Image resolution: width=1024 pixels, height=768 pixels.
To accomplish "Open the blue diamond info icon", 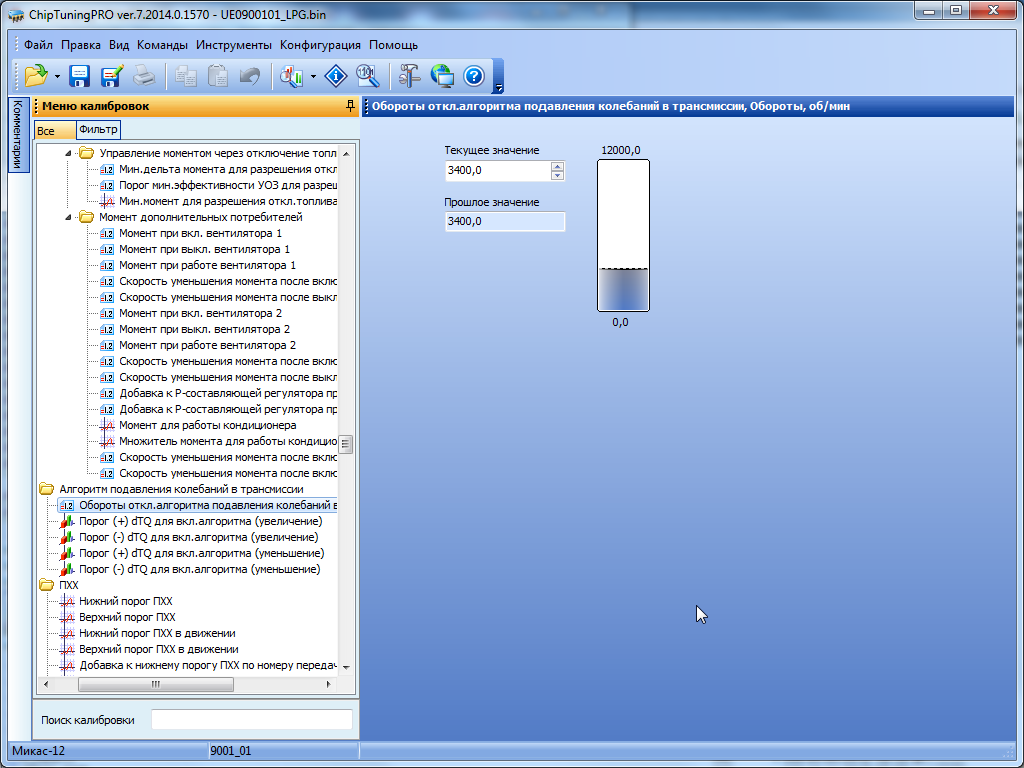I will coord(338,75).
